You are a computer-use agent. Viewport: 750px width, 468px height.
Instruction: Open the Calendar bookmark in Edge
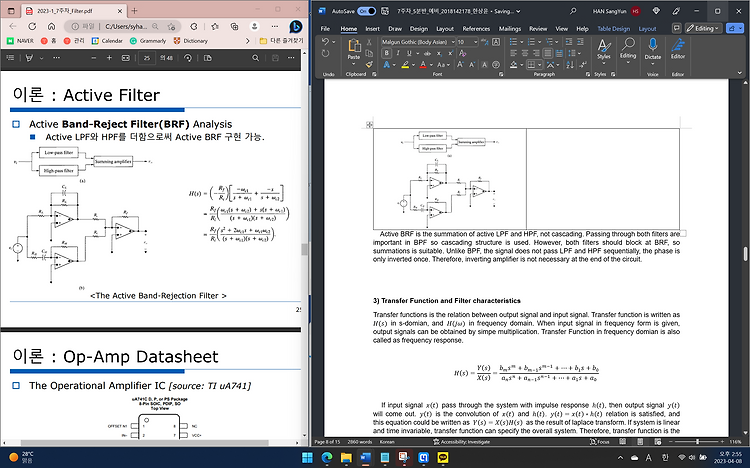coord(107,41)
